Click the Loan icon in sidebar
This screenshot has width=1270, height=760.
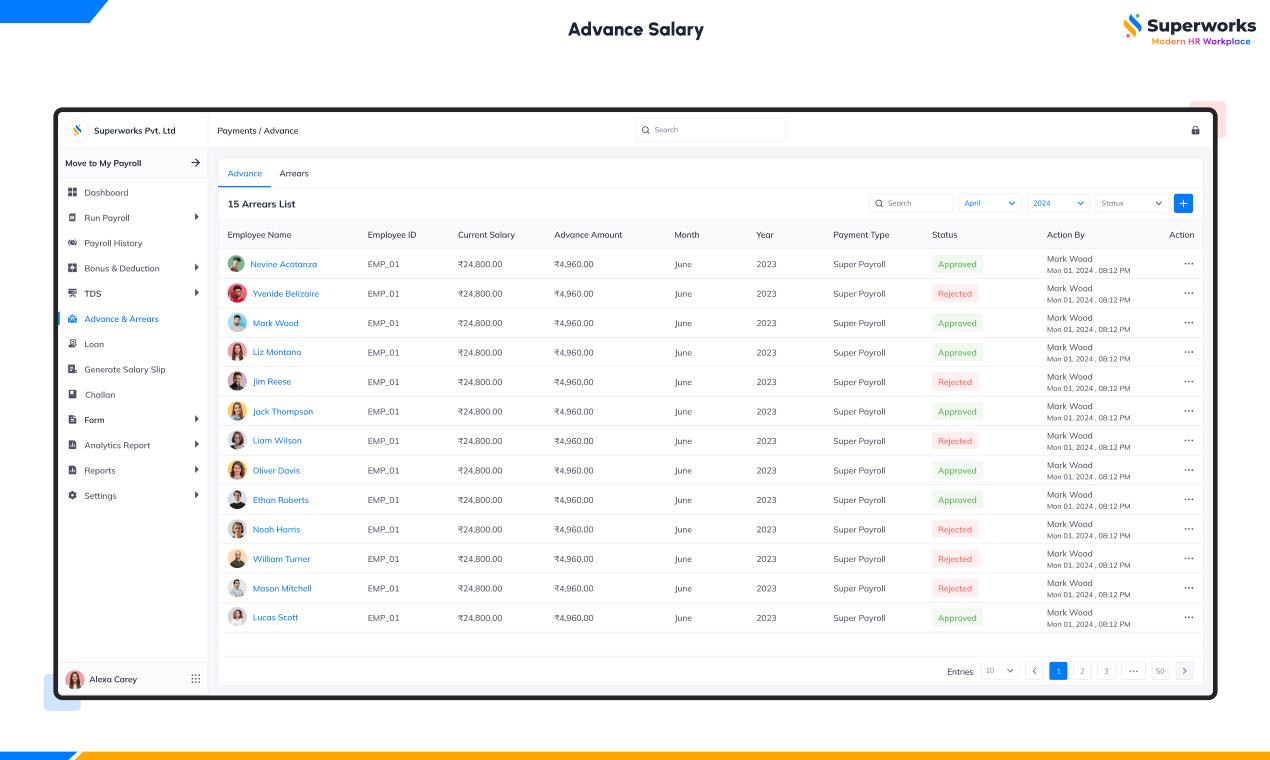click(x=72, y=344)
